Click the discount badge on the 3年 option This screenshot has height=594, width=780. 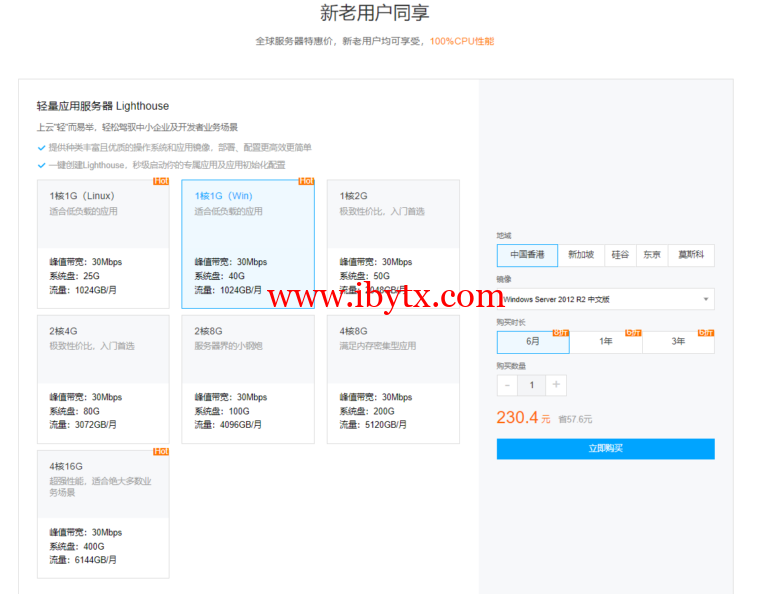click(x=706, y=332)
